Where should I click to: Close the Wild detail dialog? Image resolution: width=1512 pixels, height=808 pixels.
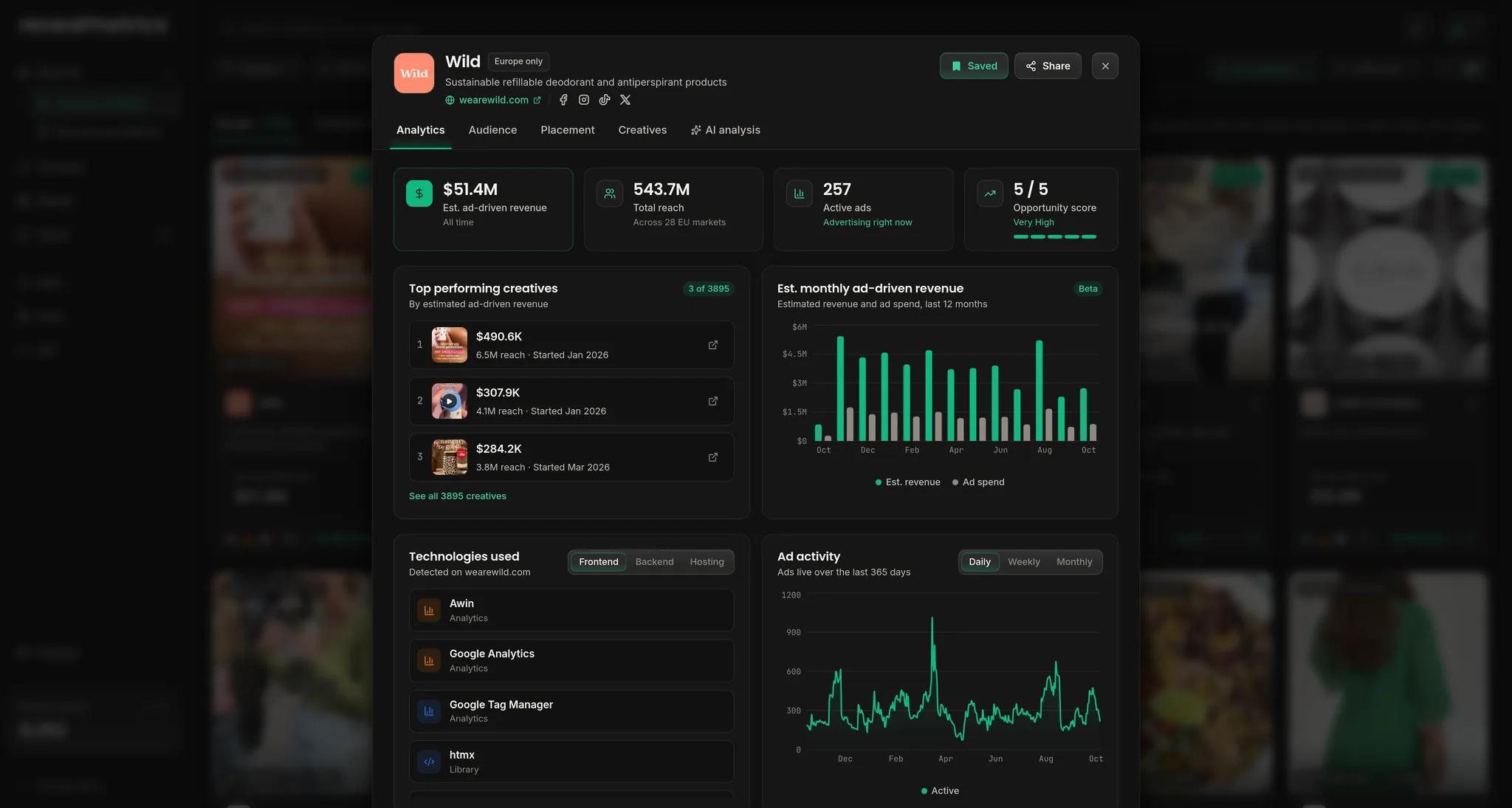coord(1105,66)
